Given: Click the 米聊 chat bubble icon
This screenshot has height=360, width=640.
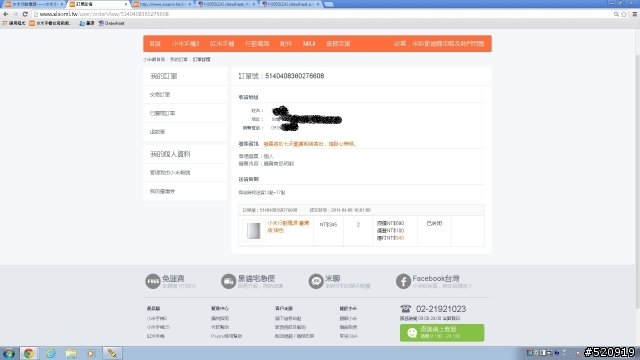Looking at the screenshot, I should tap(316, 281).
